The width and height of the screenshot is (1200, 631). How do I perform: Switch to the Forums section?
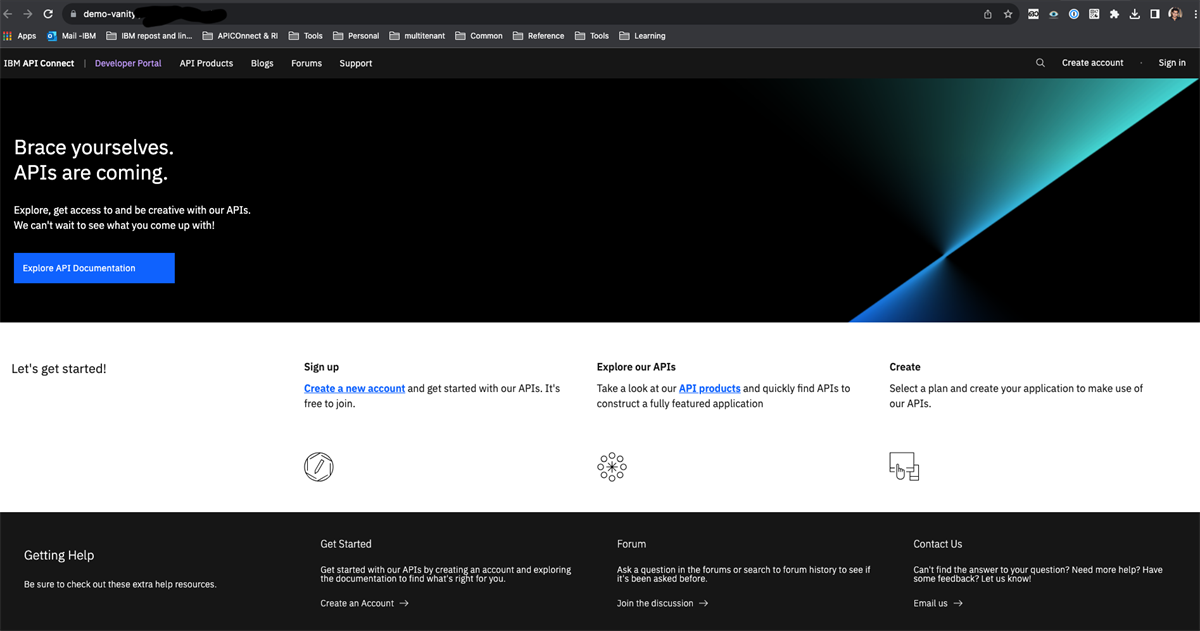coord(306,62)
